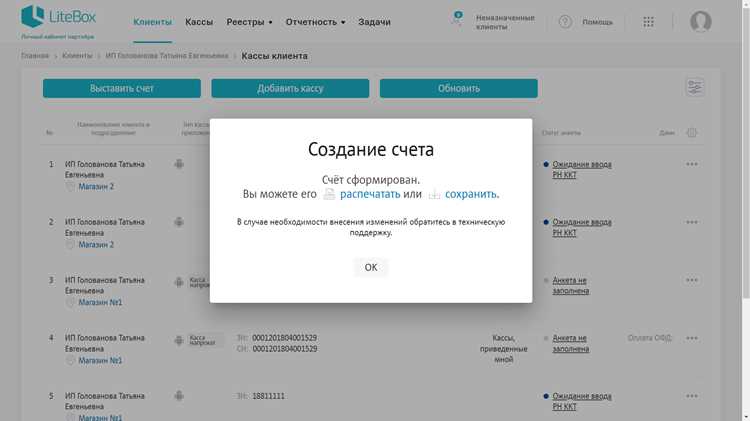
Task: Click the Выставить счет button
Action: click(x=121, y=89)
